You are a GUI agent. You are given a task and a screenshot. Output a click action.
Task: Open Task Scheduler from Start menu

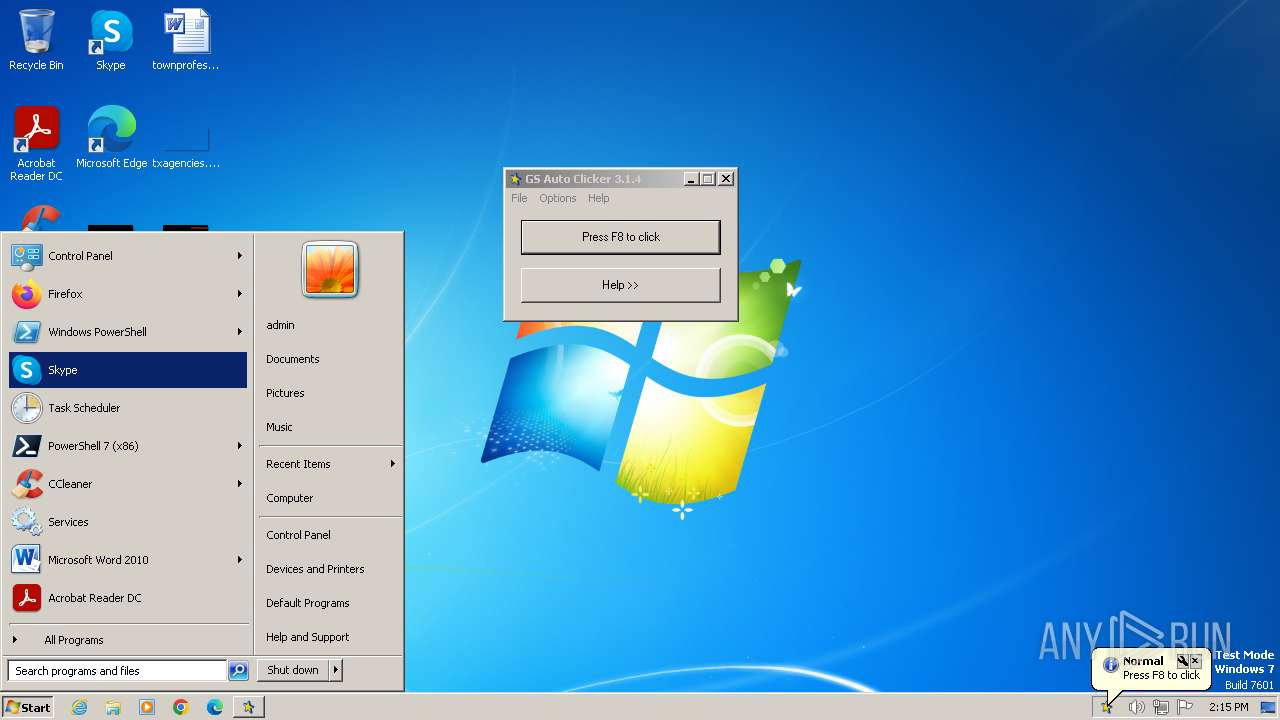[x=128, y=408]
